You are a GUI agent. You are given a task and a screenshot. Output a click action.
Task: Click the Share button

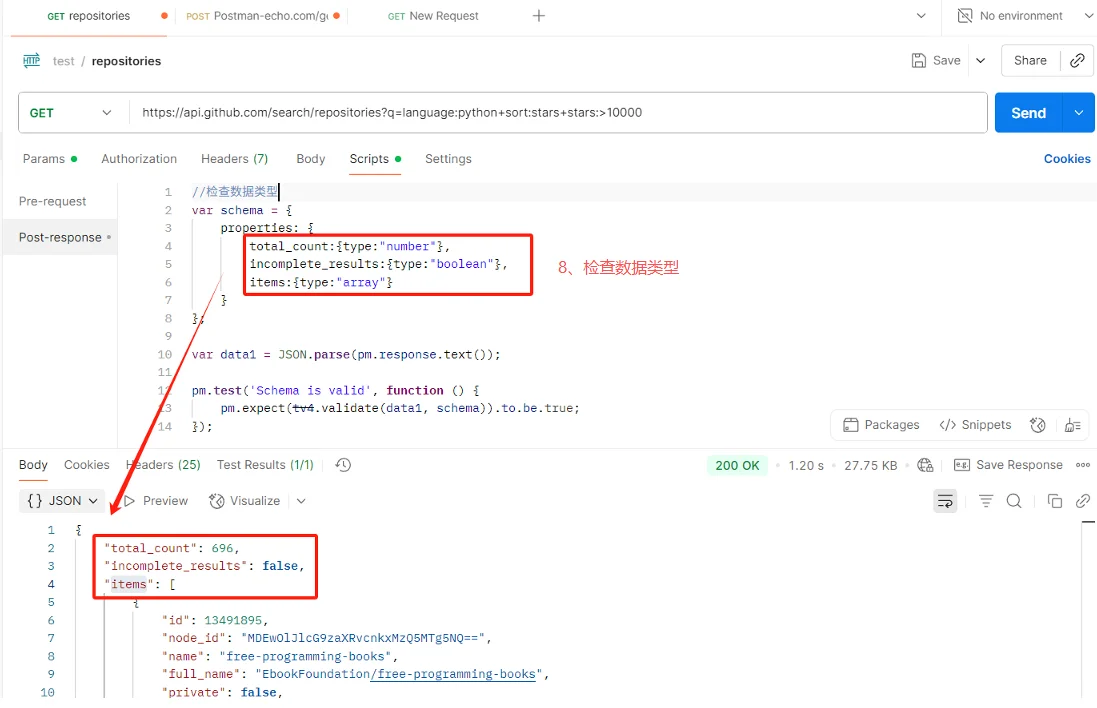(1030, 61)
